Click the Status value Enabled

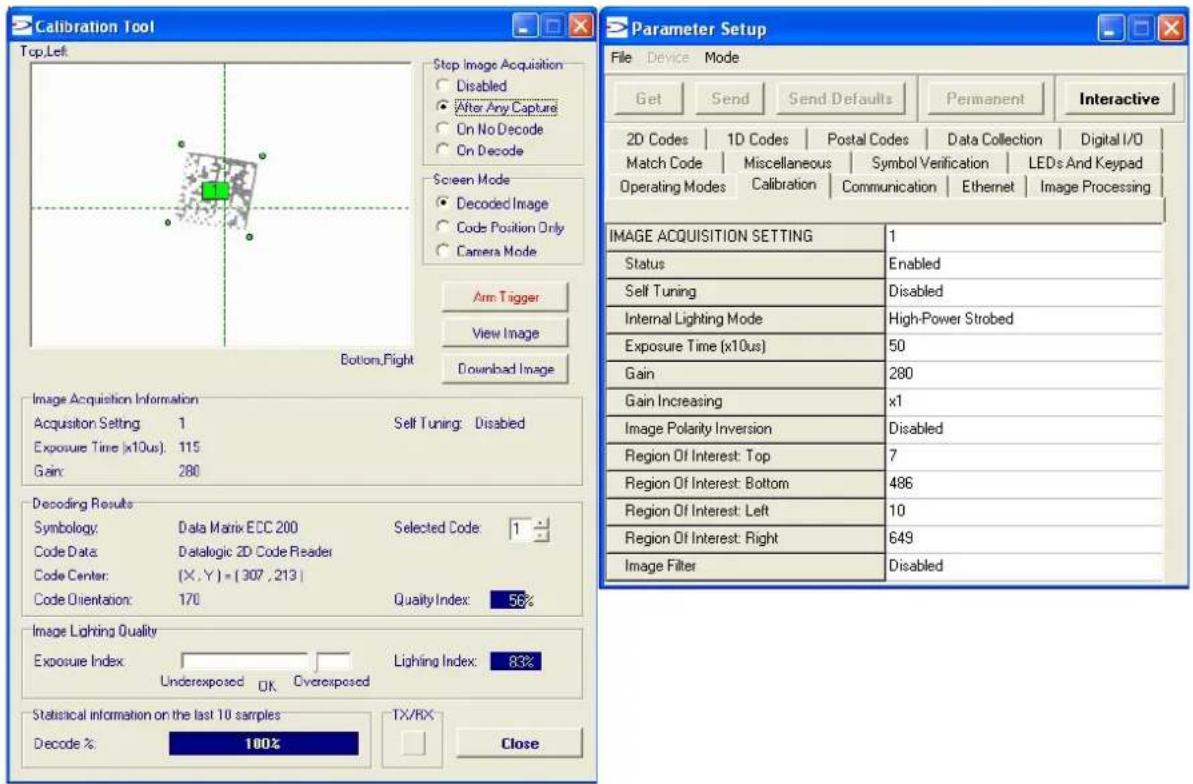pos(1024,263)
